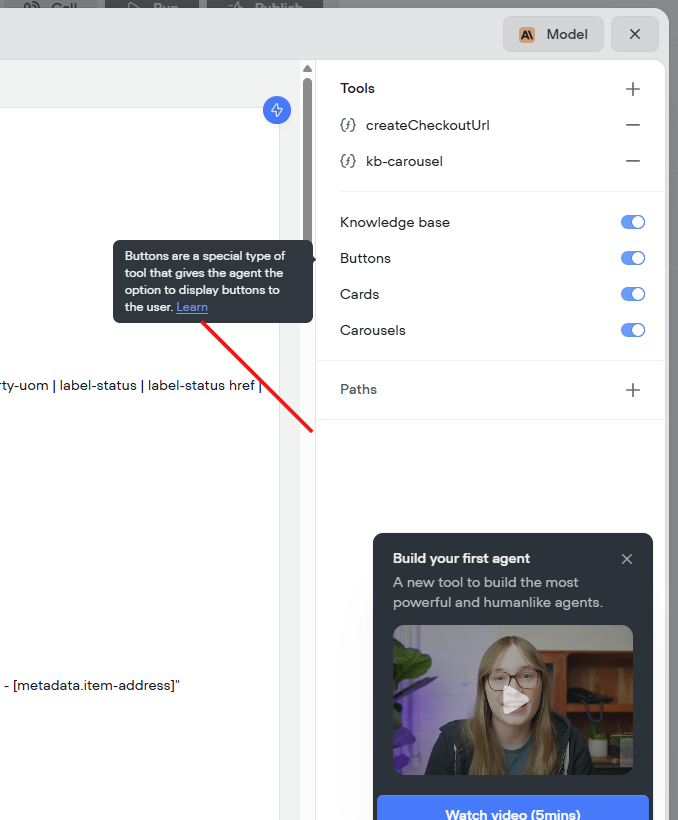The height and width of the screenshot is (820, 678).
Task: Click the createCheckoutUrl function icon
Action: point(348,125)
